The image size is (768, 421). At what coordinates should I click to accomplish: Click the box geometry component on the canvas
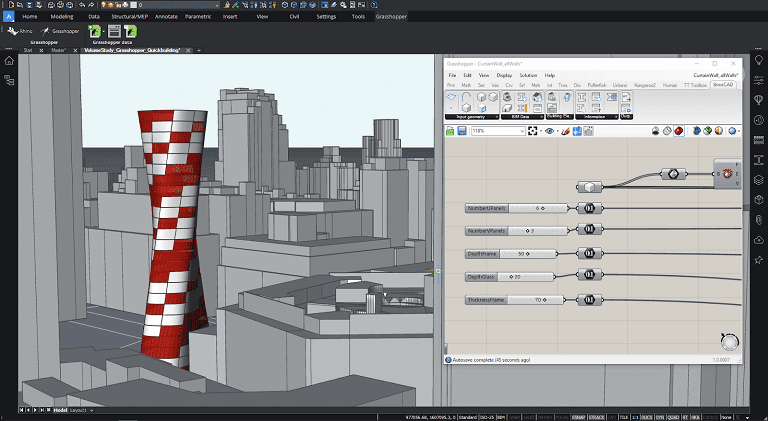click(590, 187)
